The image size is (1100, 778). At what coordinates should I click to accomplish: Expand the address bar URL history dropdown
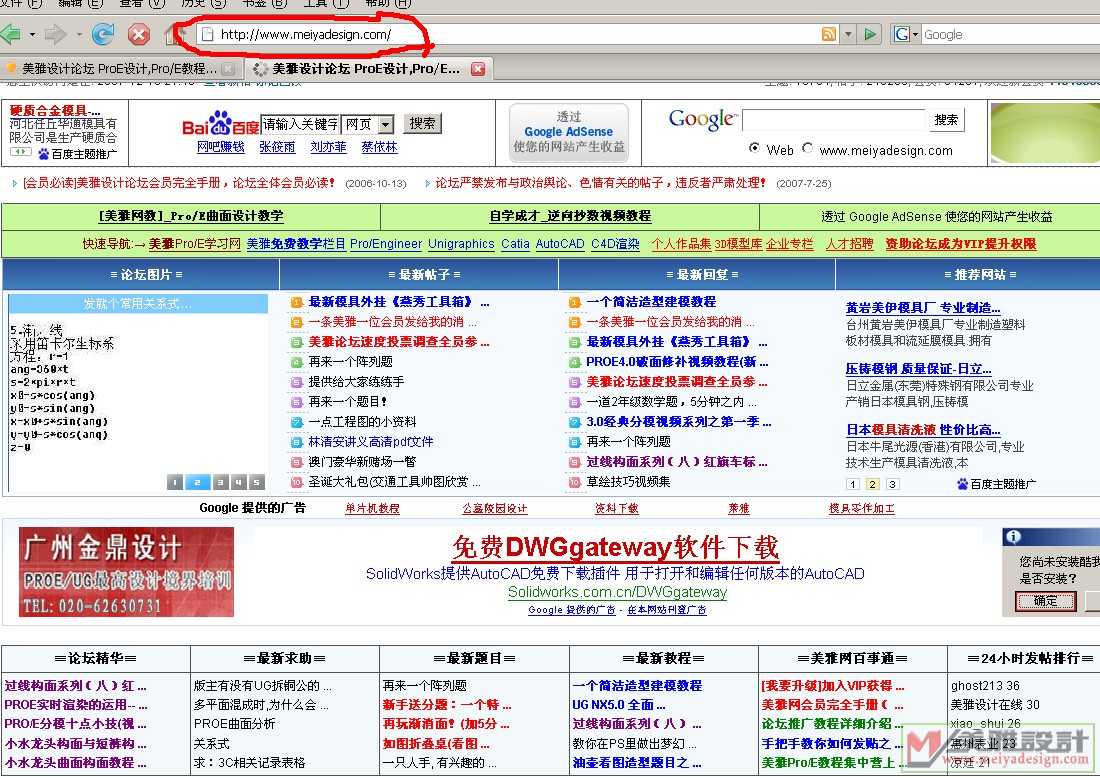[x=848, y=34]
